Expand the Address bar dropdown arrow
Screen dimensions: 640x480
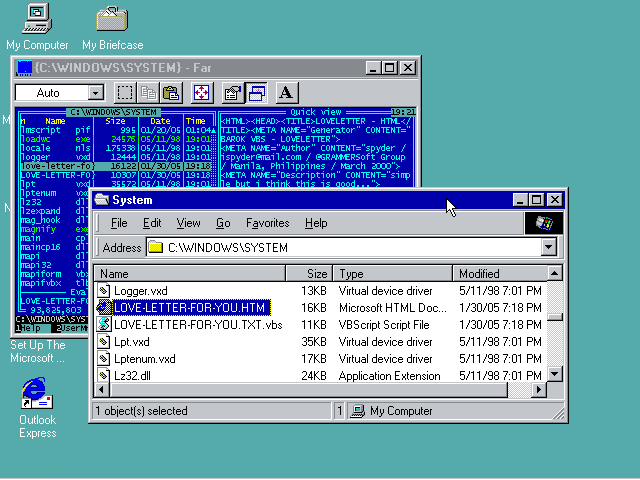(549, 247)
